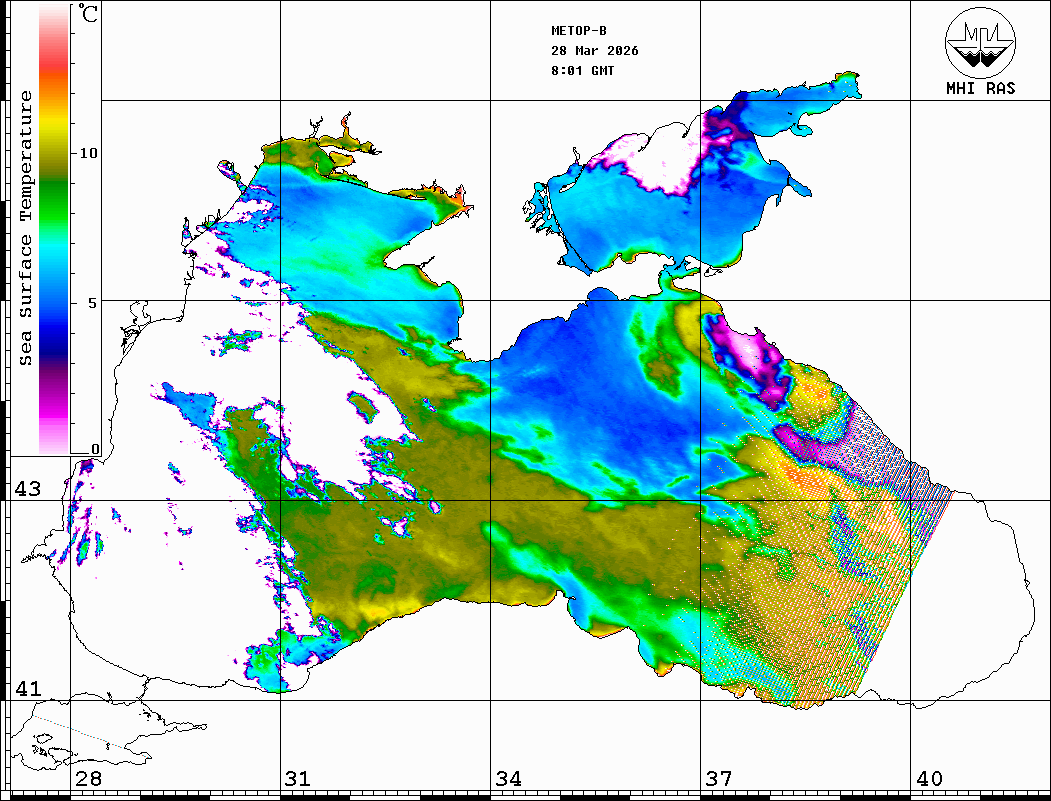This screenshot has height=801, width=1051.
Task: Click the longitude 31 axis label
Action: [x=298, y=779]
